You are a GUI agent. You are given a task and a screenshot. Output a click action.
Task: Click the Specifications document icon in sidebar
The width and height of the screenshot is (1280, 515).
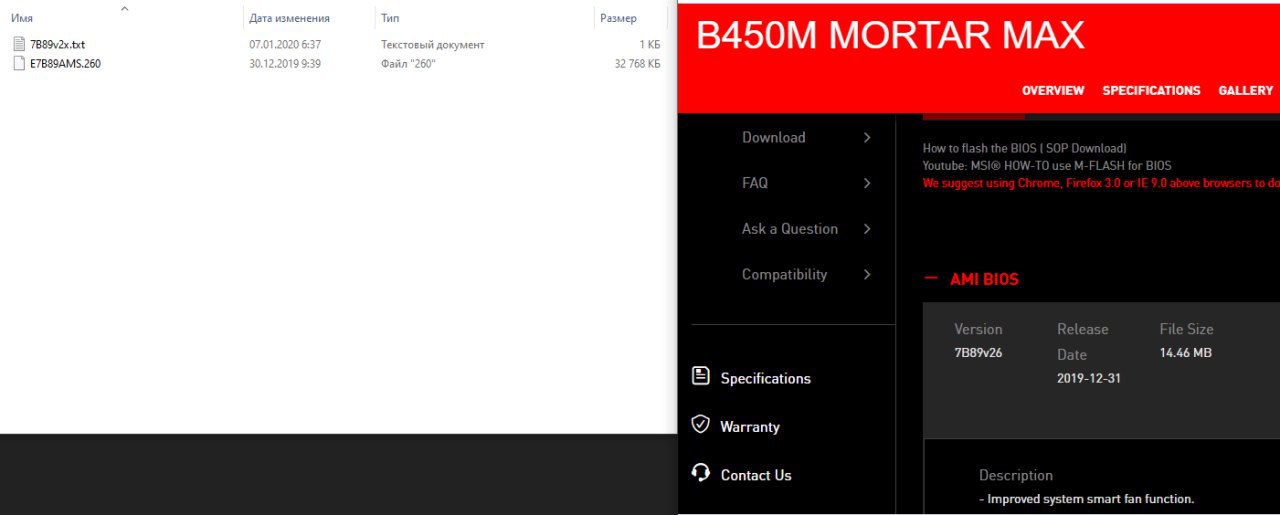(x=701, y=376)
